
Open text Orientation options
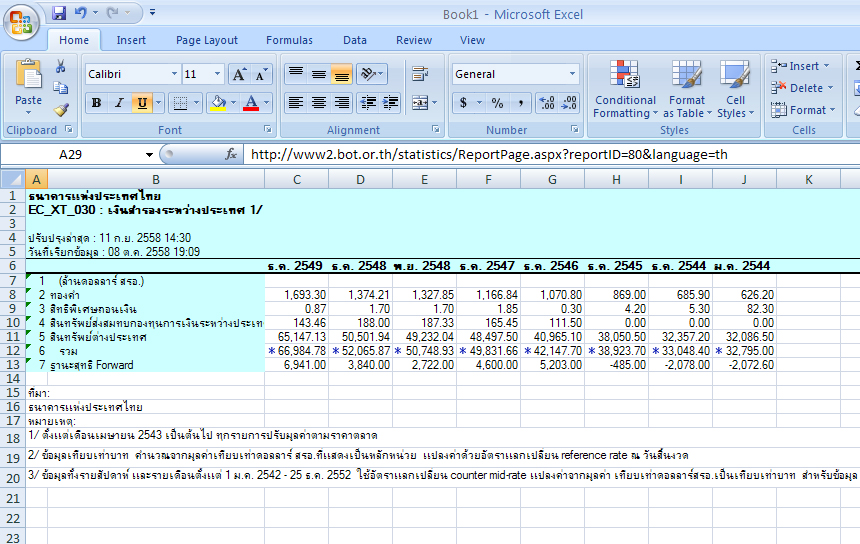click(372, 74)
